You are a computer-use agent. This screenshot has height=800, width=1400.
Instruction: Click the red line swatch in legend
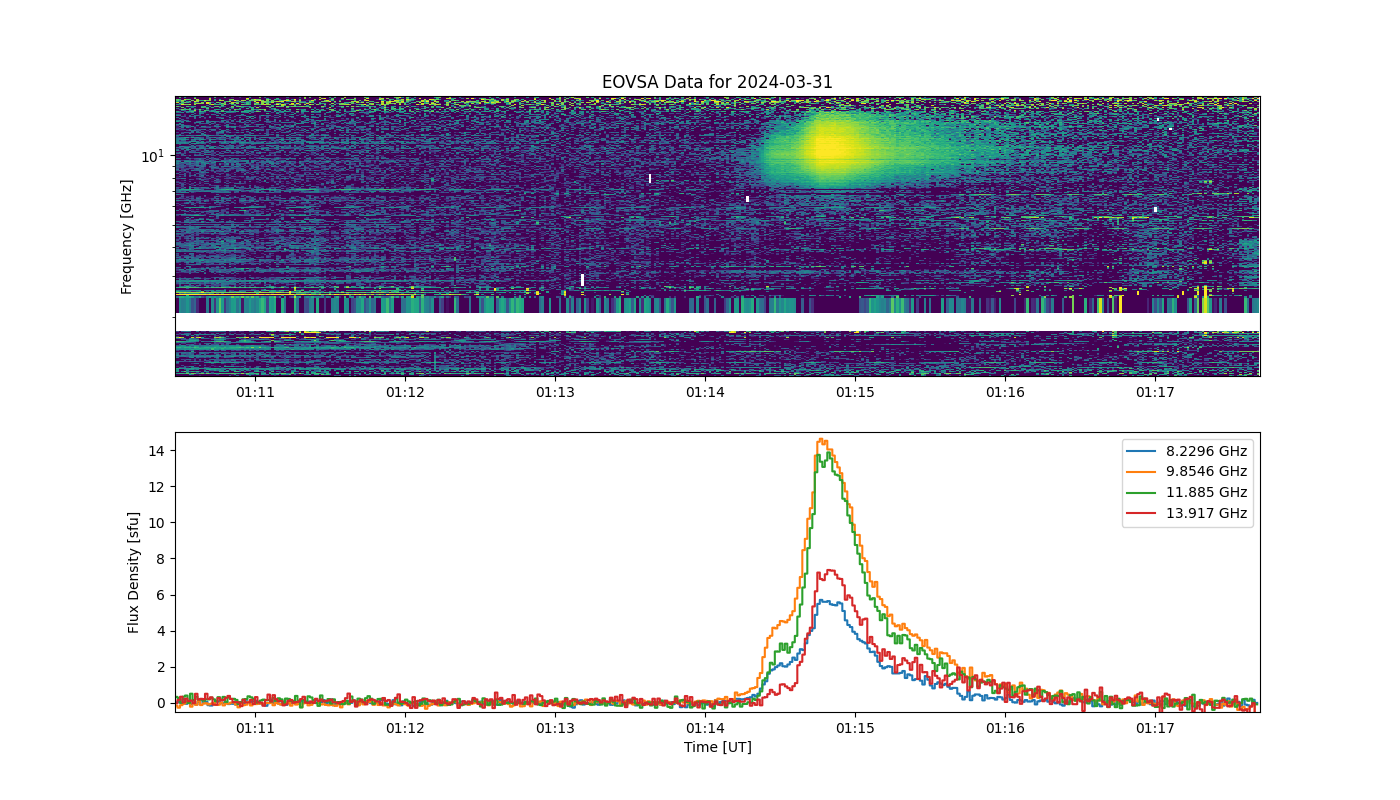(x=1143, y=514)
